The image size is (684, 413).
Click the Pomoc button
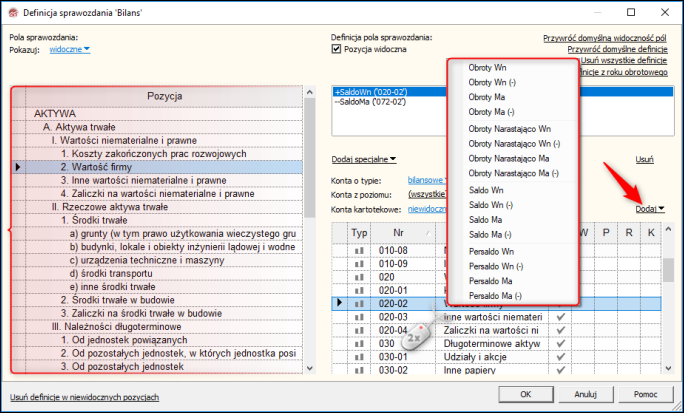click(x=646, y=394)
